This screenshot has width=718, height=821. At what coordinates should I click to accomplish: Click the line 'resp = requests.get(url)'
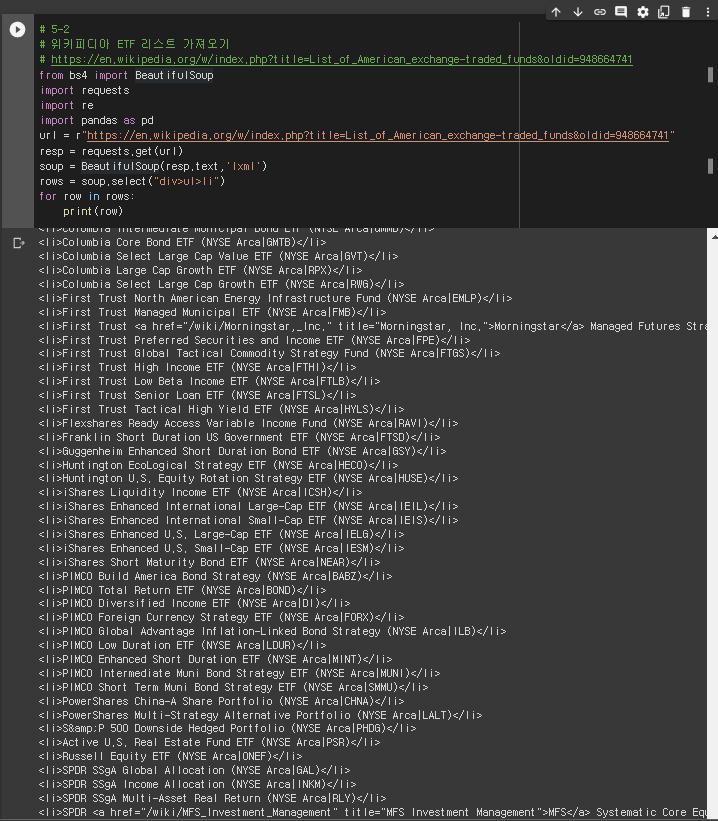coord(111,151)
